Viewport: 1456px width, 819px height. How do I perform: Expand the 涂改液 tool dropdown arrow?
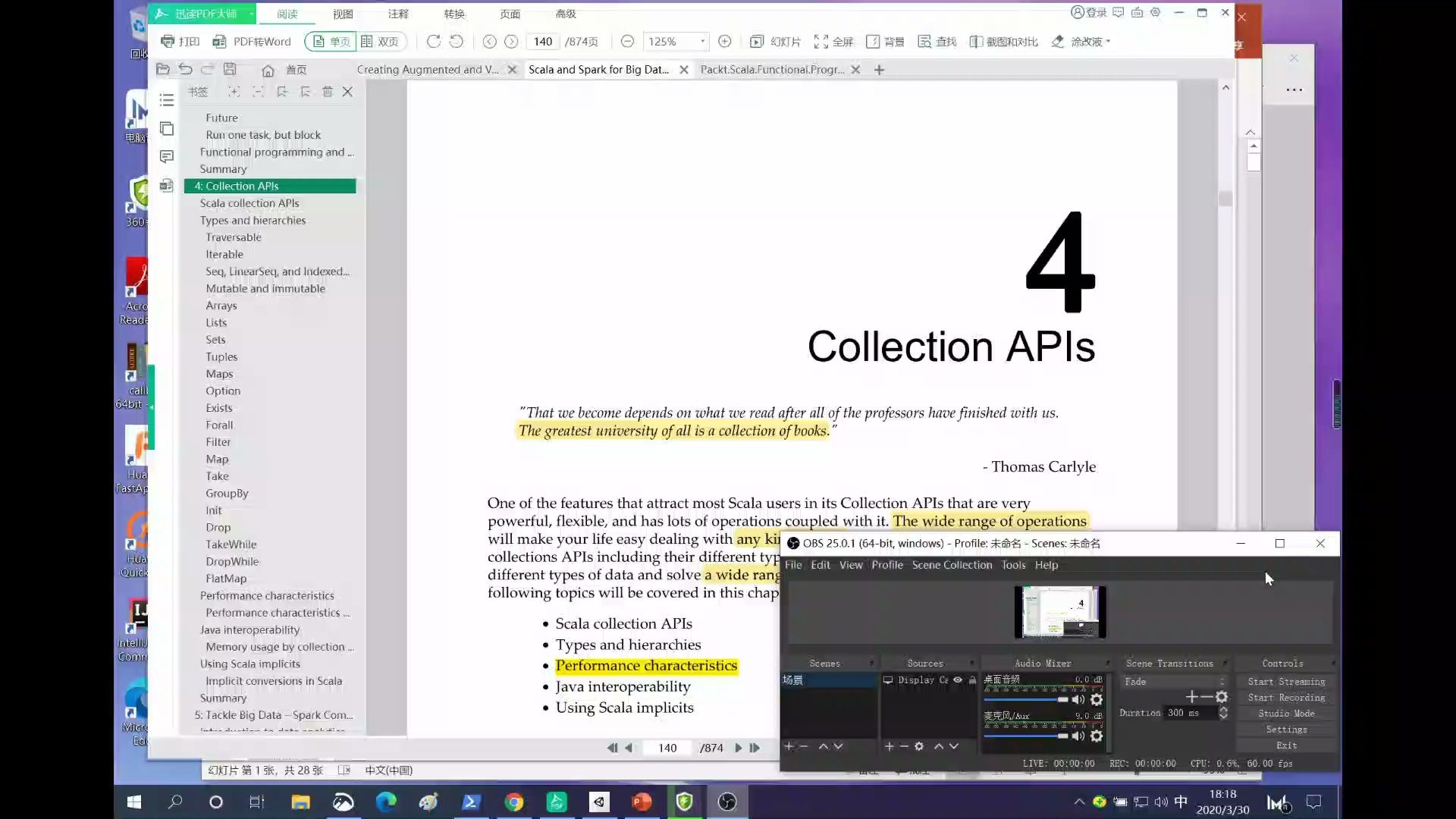pos(1109,42)
